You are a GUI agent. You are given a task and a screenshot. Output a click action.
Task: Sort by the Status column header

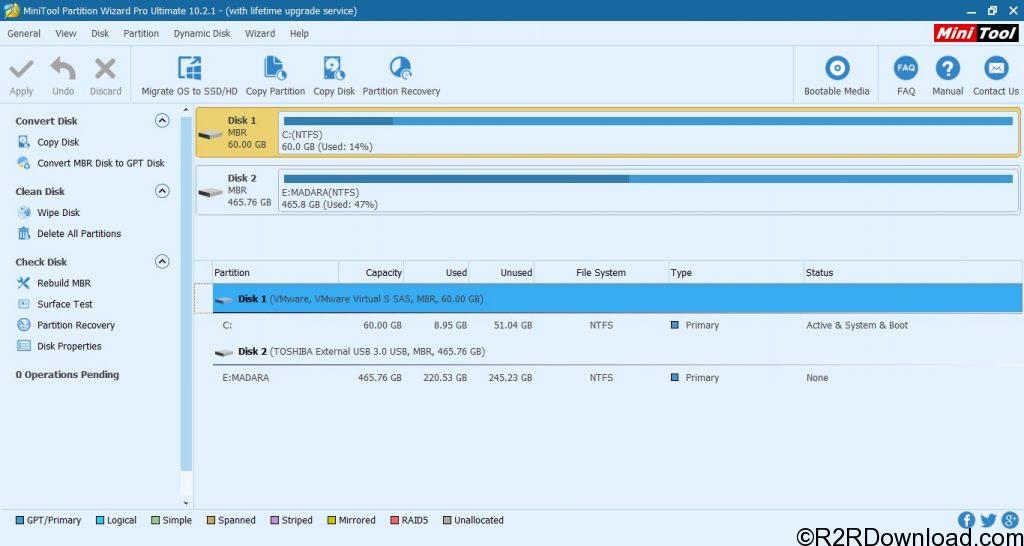913,272
